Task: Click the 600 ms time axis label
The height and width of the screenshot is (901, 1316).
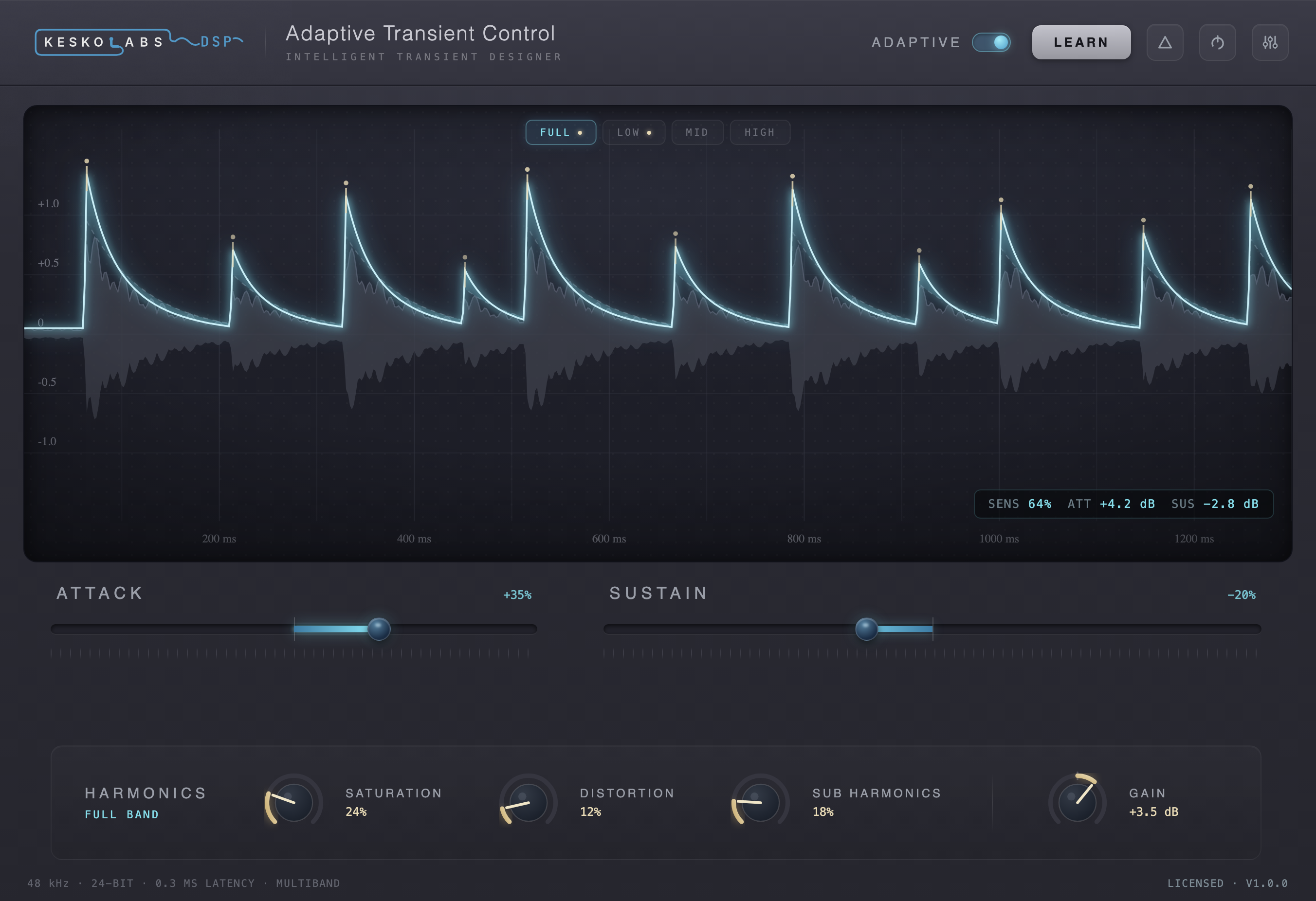Action: coord(609,539)
